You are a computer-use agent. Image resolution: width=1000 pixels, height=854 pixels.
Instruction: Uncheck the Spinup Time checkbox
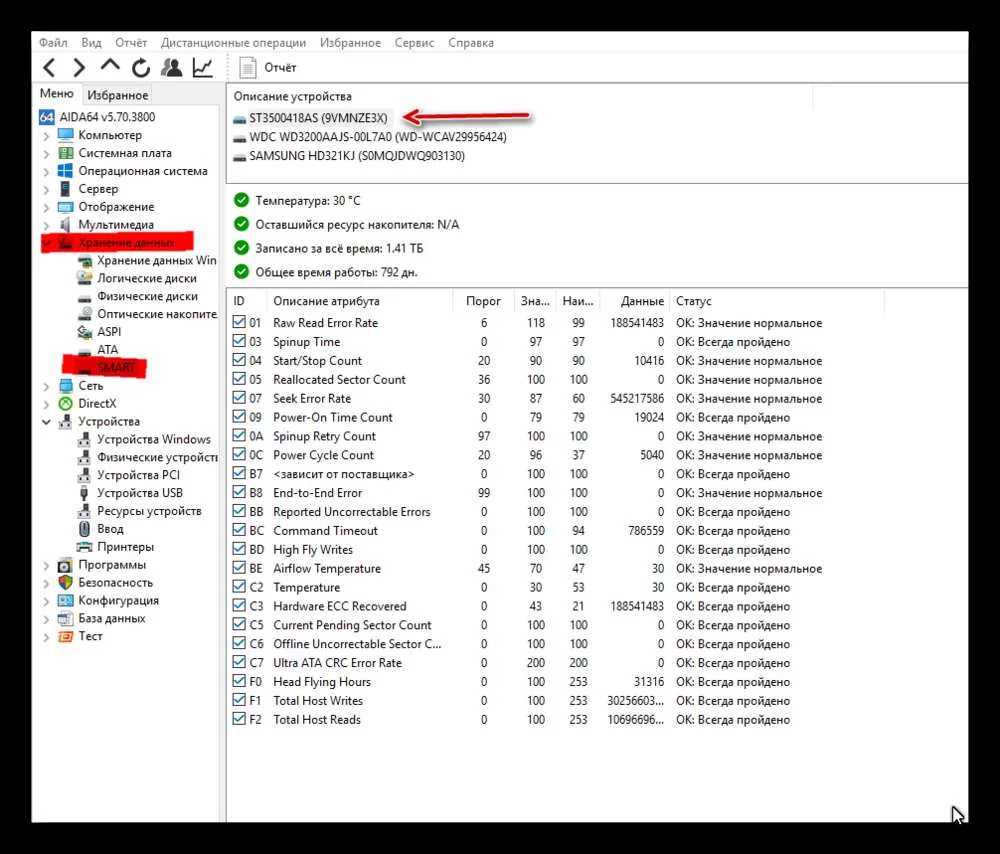(239, 341)
